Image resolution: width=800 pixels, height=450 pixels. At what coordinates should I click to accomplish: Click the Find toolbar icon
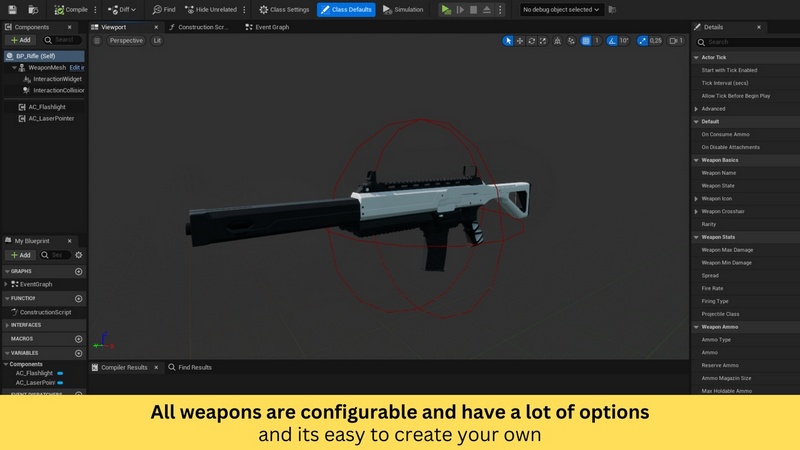163,9
